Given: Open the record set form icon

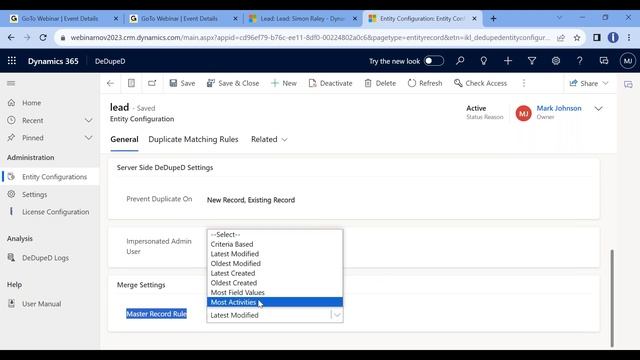Looking at the screenshot, I should coord(131,83).
